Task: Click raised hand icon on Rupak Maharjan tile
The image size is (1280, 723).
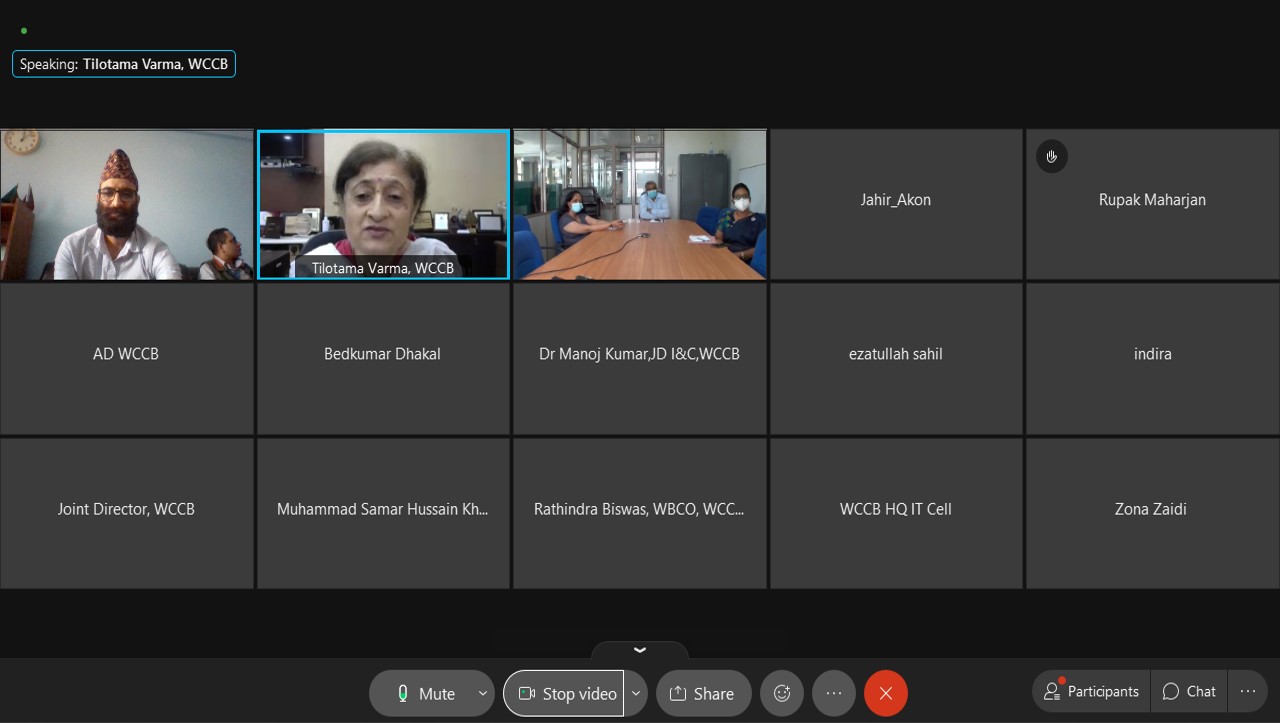Action: (x=1051, y=157)
